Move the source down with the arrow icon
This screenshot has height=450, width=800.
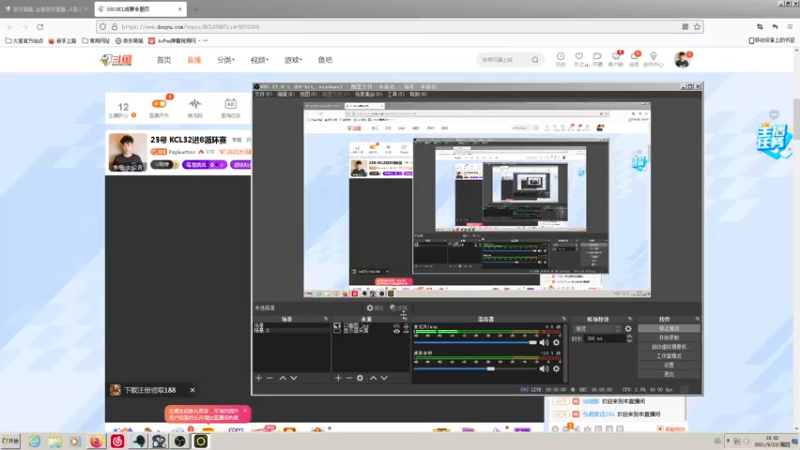pyautogui.click(x=384, y=378)
